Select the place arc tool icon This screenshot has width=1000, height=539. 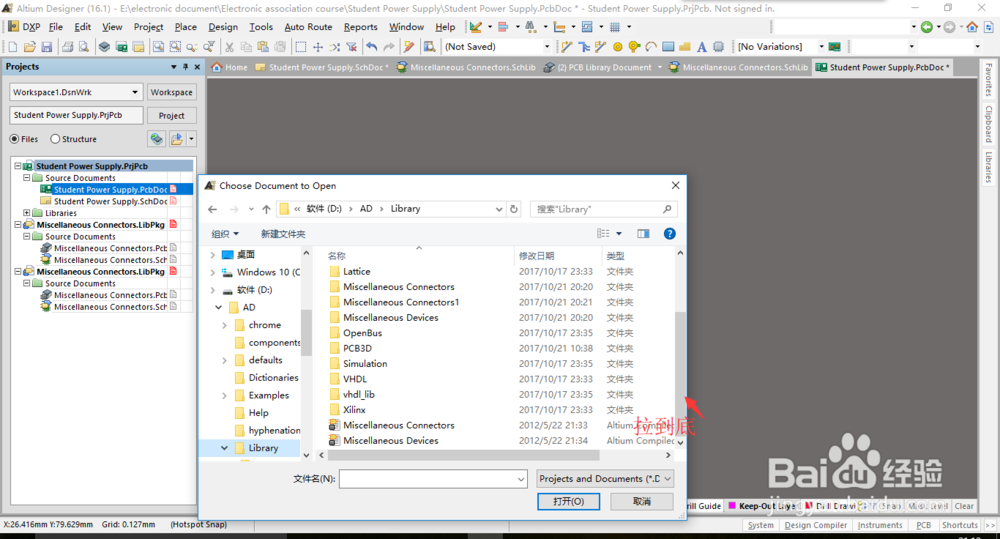point(651,47)
